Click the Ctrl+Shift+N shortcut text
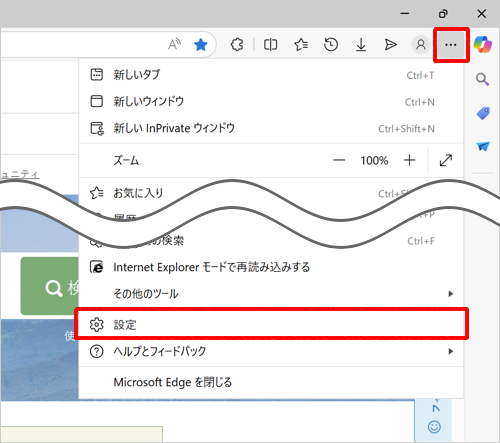This screenshot has width=500, height=443. (x=406, y=129)
